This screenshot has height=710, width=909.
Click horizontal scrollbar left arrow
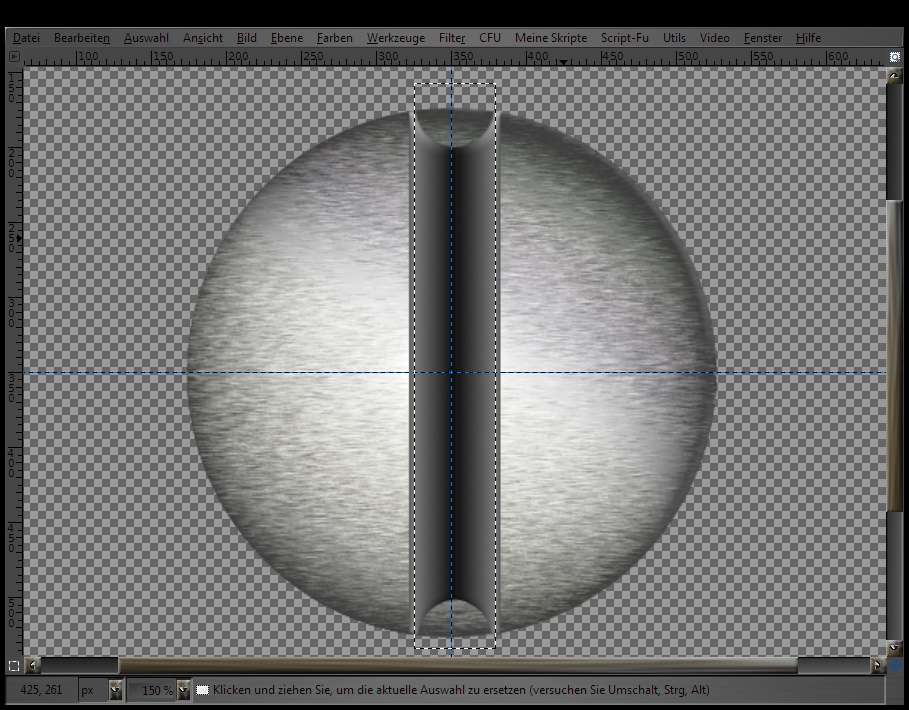(33, 665)
